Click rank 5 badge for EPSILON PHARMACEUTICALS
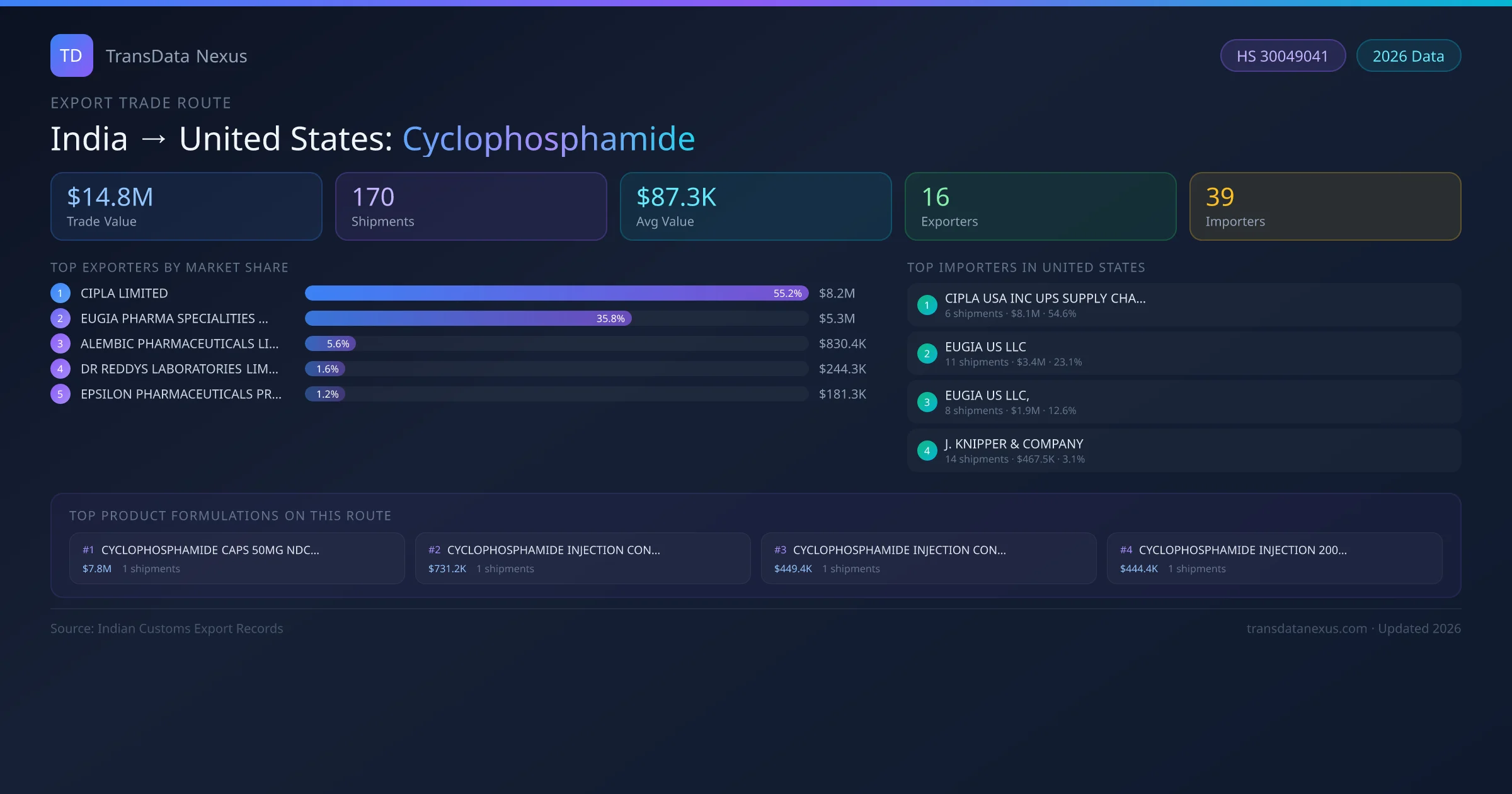This screenshot has height=794, width=1512. click(x=60, y=394)
